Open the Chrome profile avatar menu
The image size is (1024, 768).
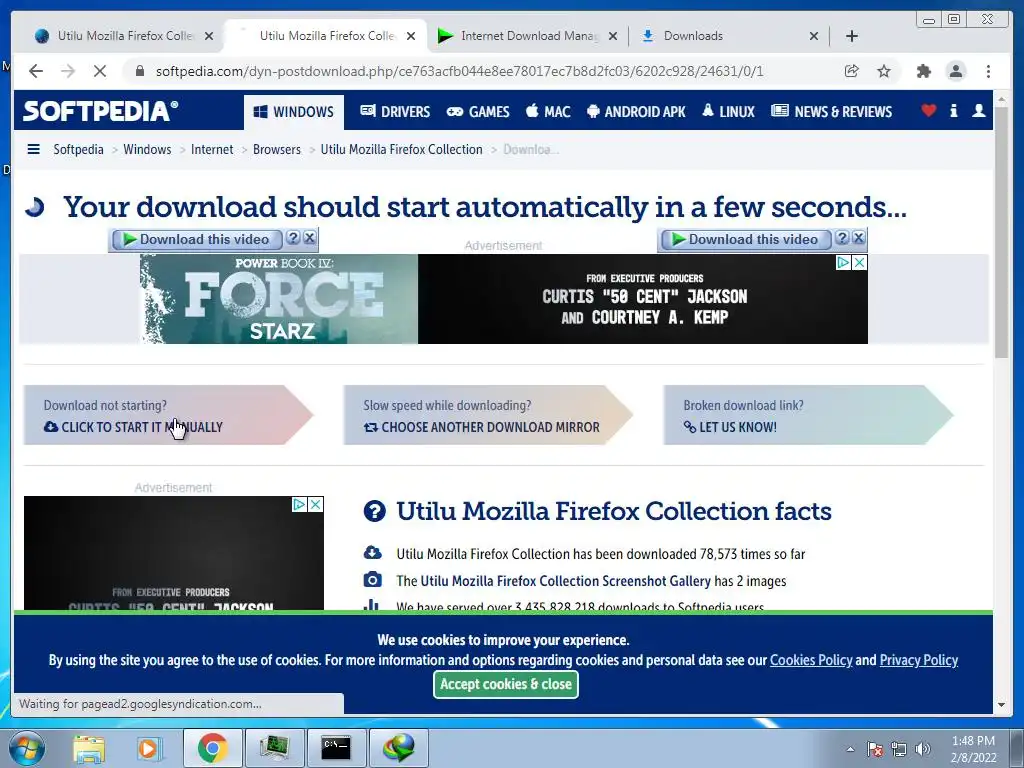pyautogui.click(x=956, y=71)
